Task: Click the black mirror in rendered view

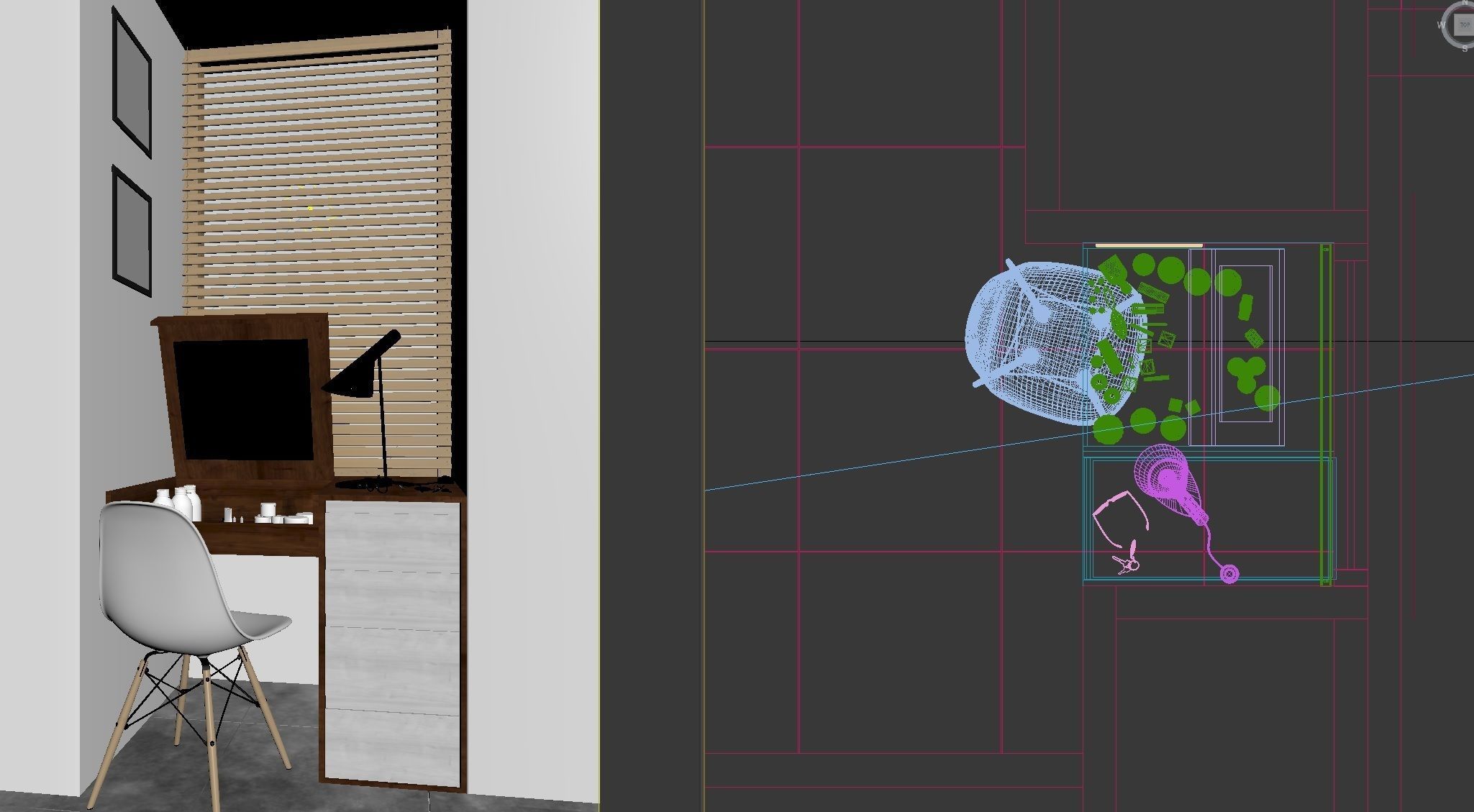Action: [243, 399]
